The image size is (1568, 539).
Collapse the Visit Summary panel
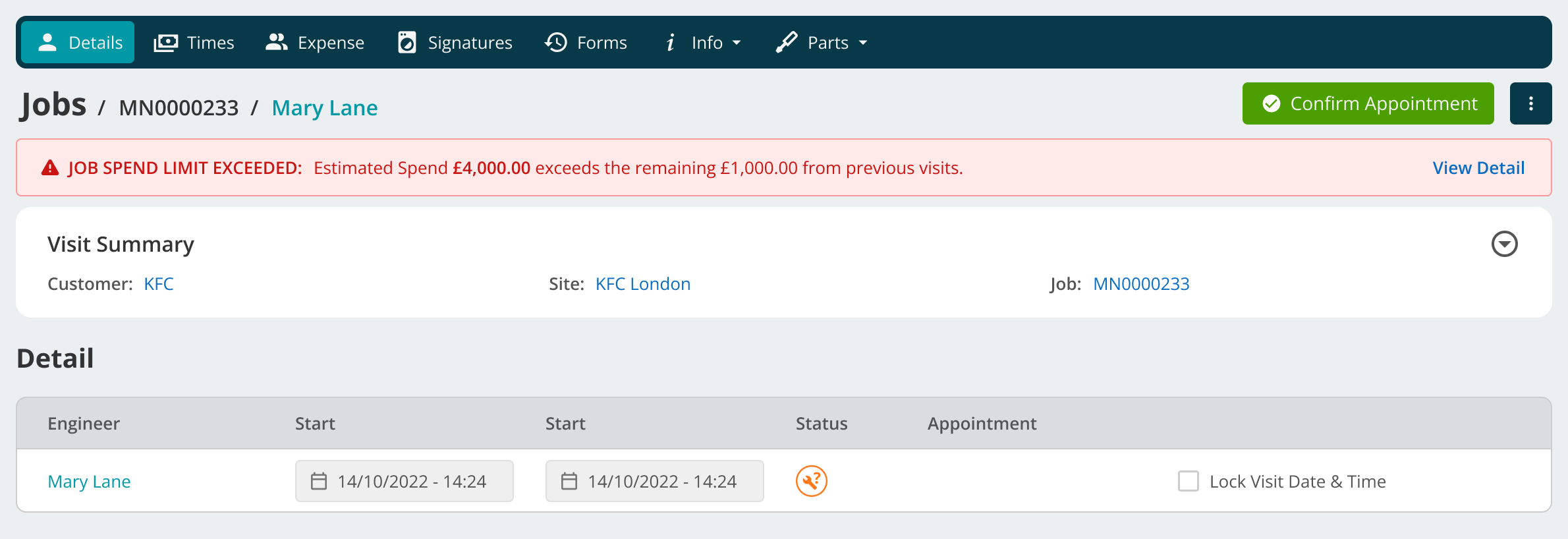coord(1504,244)
